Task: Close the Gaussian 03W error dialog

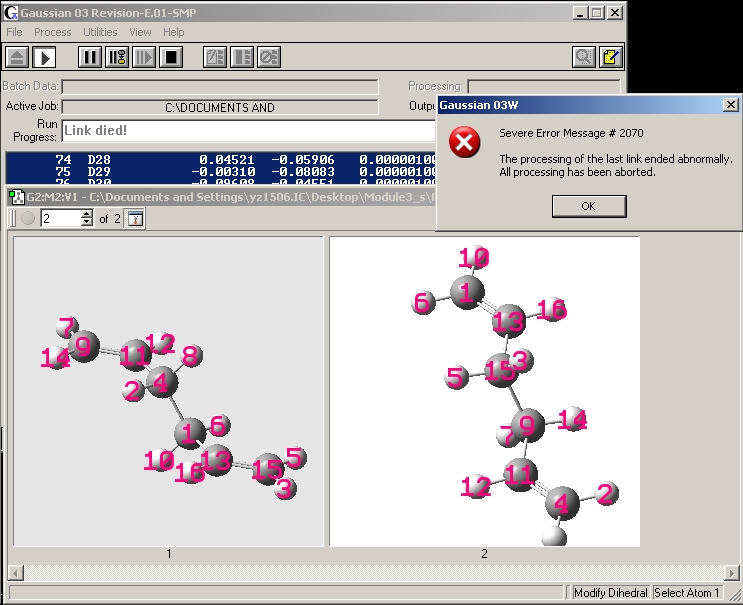Action: [x=731, y=105]
